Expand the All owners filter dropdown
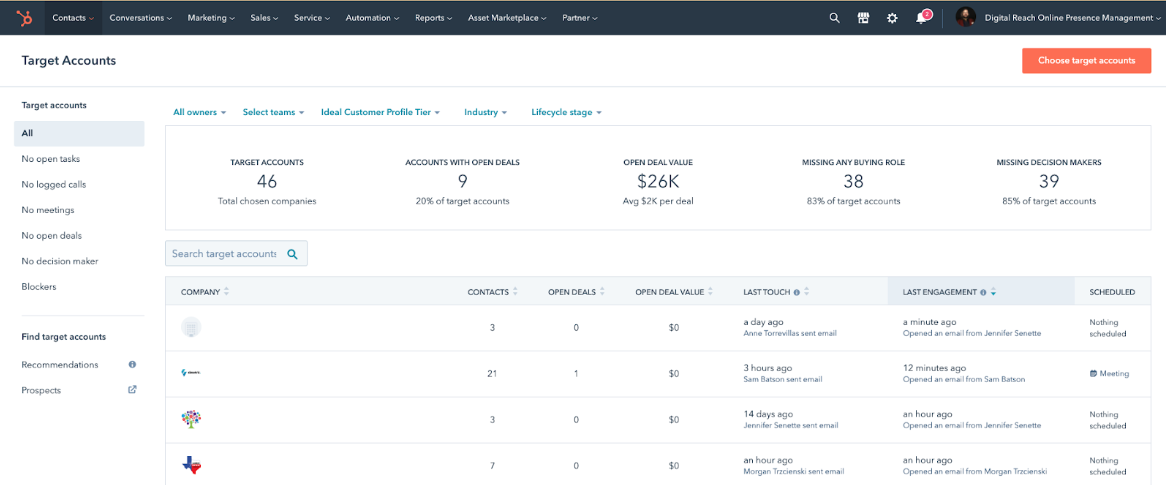Image resolution: width=1166 pixels, height=485 pixels. (x=199, y=112)
